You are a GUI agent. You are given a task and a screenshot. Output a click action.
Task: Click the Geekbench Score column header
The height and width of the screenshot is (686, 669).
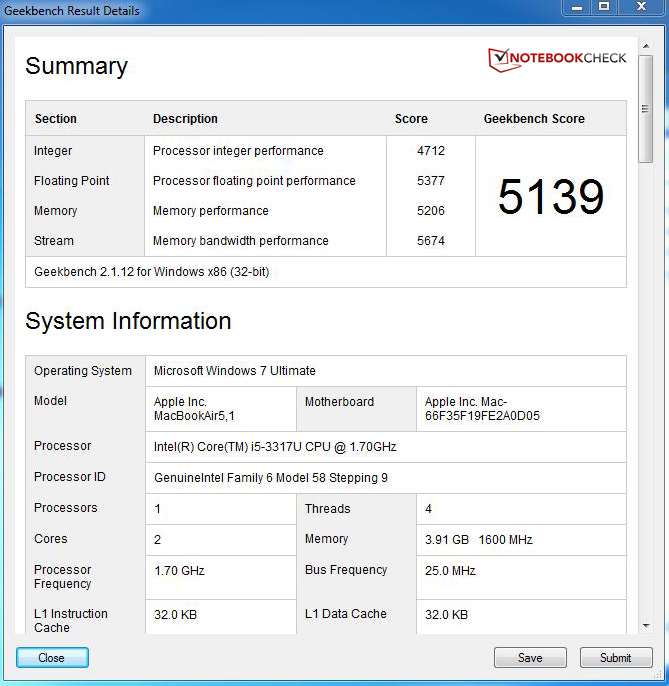click(534, 119)
